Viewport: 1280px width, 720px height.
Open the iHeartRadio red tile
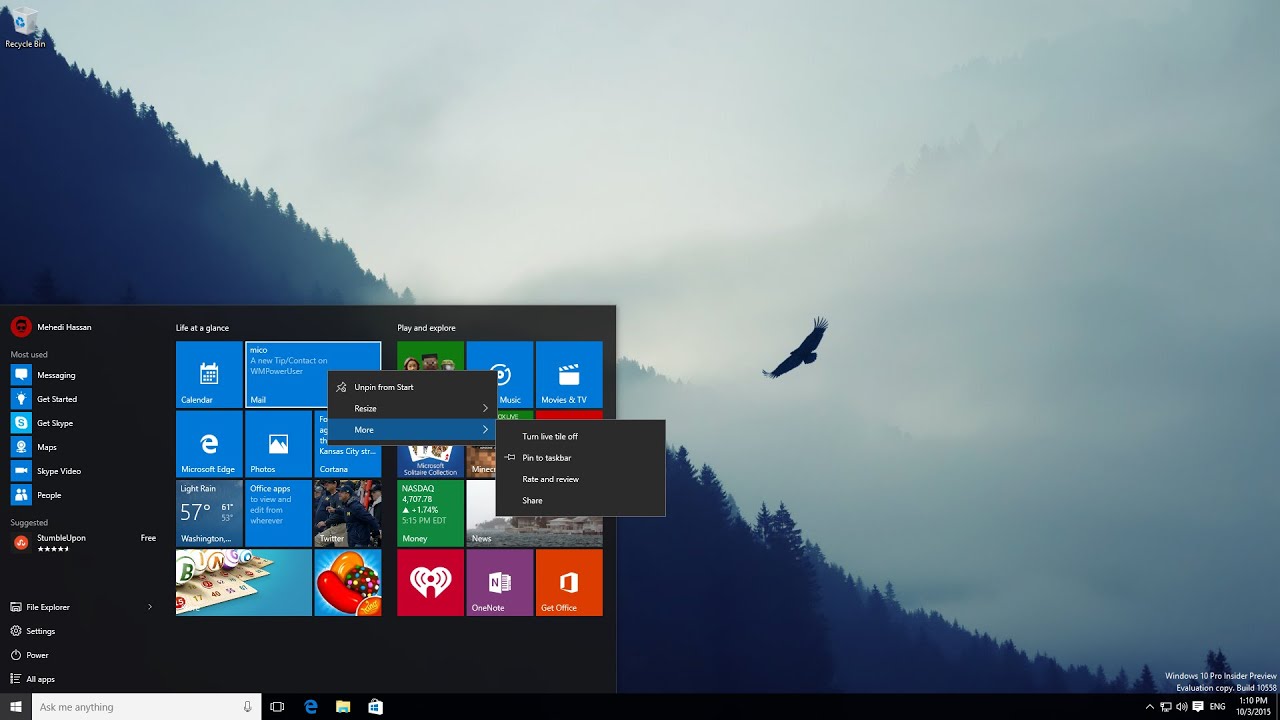[x=430, y=582]
